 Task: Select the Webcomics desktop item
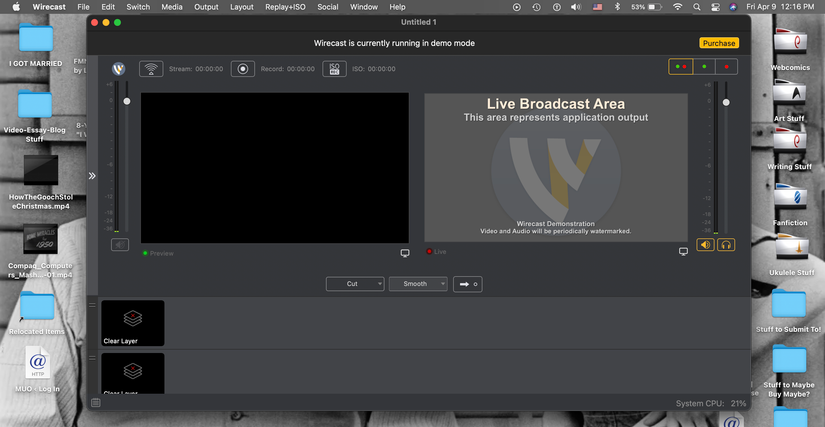pyautogui.click(x=790, y=49)
